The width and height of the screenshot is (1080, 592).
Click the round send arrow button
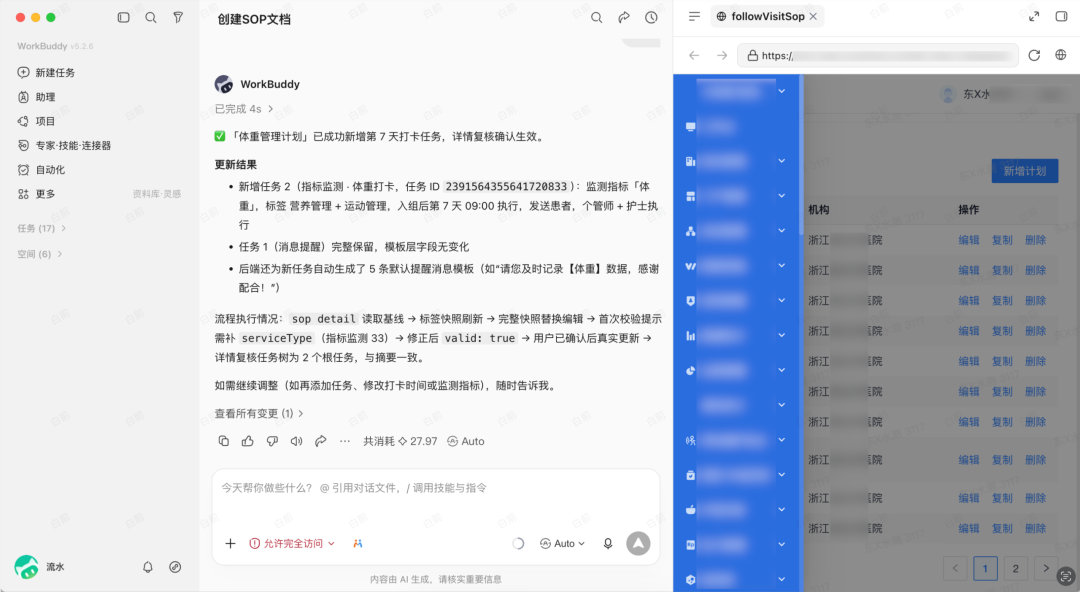(x=638, y=544)
